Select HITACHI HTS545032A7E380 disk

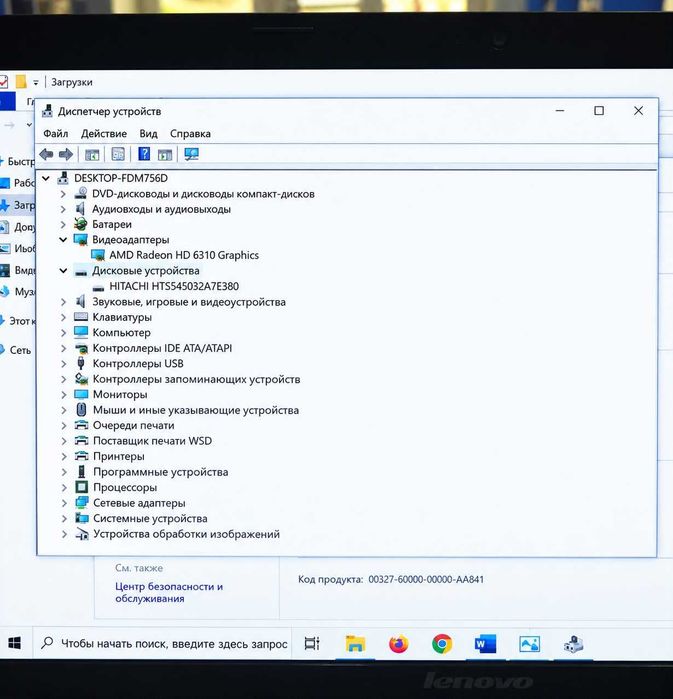click(x=174, y=286)
